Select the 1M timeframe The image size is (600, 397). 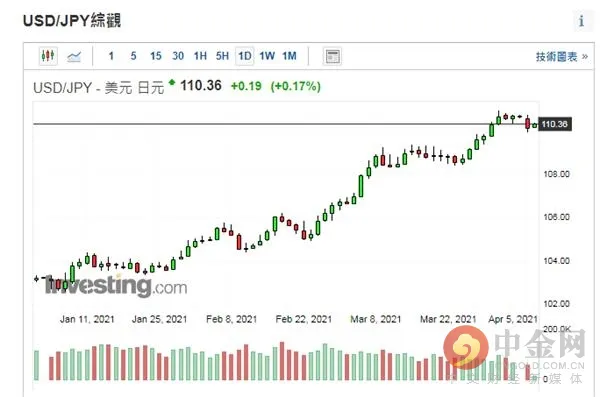click(x=290, y=56)
